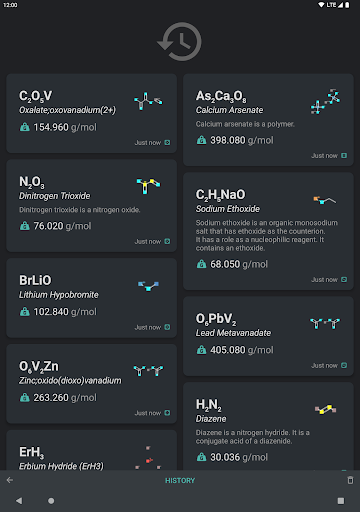The height and width of the screenshot is (512, 360).
Task: Tap the weight icon beside 154.960 g/mol
Action: [x=25, y=127]
